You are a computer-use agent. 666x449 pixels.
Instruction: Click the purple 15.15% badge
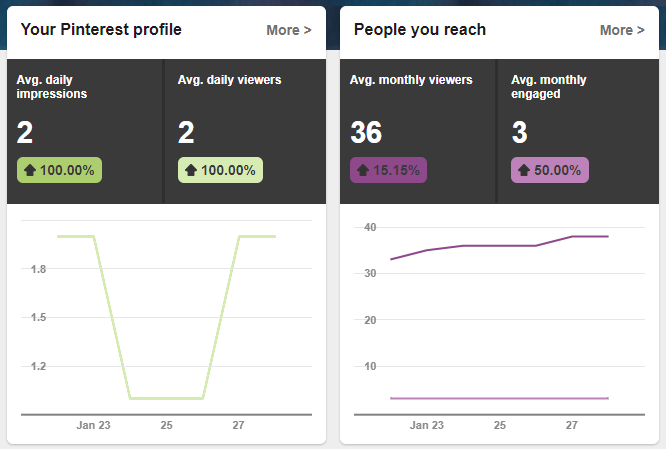(x=389, y=170)
